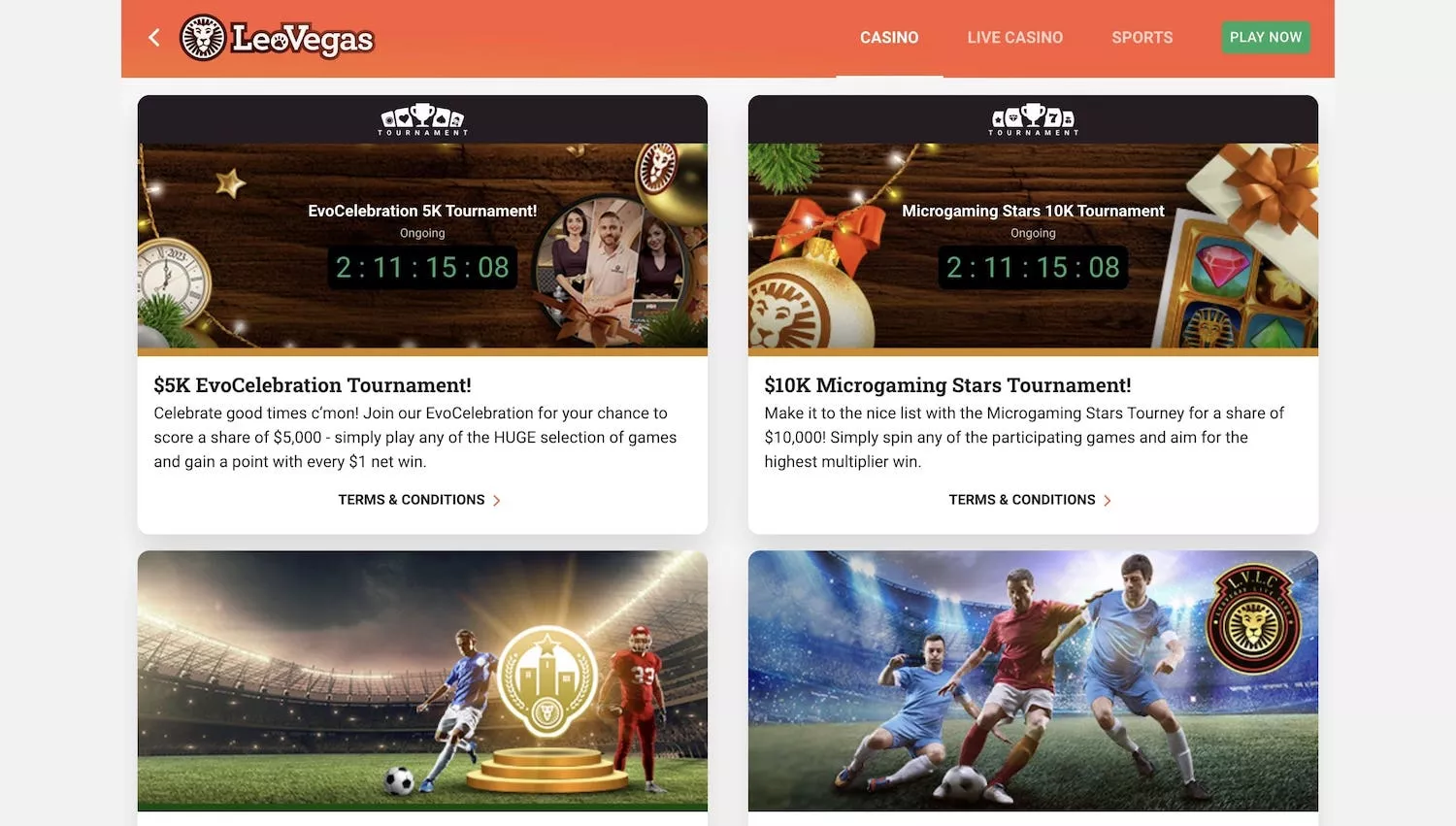Click the golden trophy emblem on stadium banner
This screenshot has height=826, width=1456.
547,679
